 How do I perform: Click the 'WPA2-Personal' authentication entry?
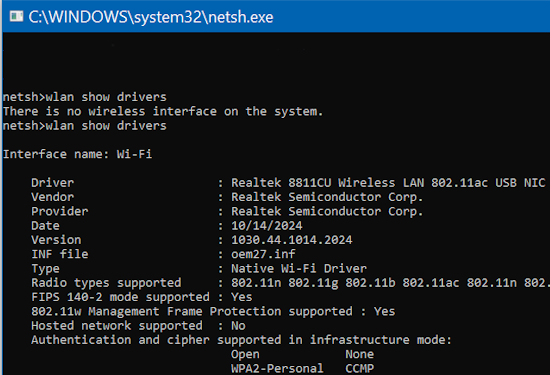pyautogui.click(x=277, y=369)
